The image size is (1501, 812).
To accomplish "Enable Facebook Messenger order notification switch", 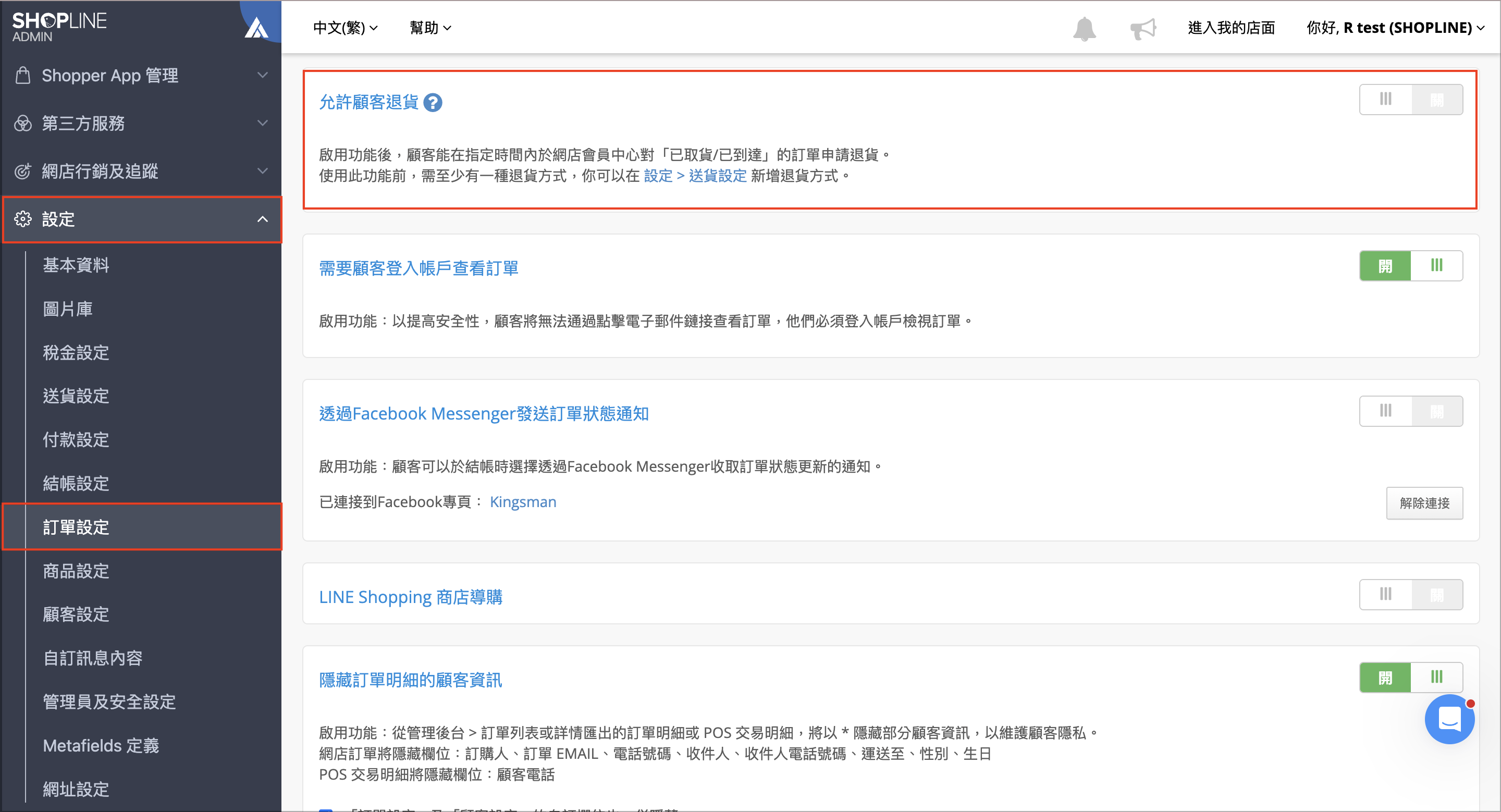I will pyautogui.click(x=1411, y=411).
